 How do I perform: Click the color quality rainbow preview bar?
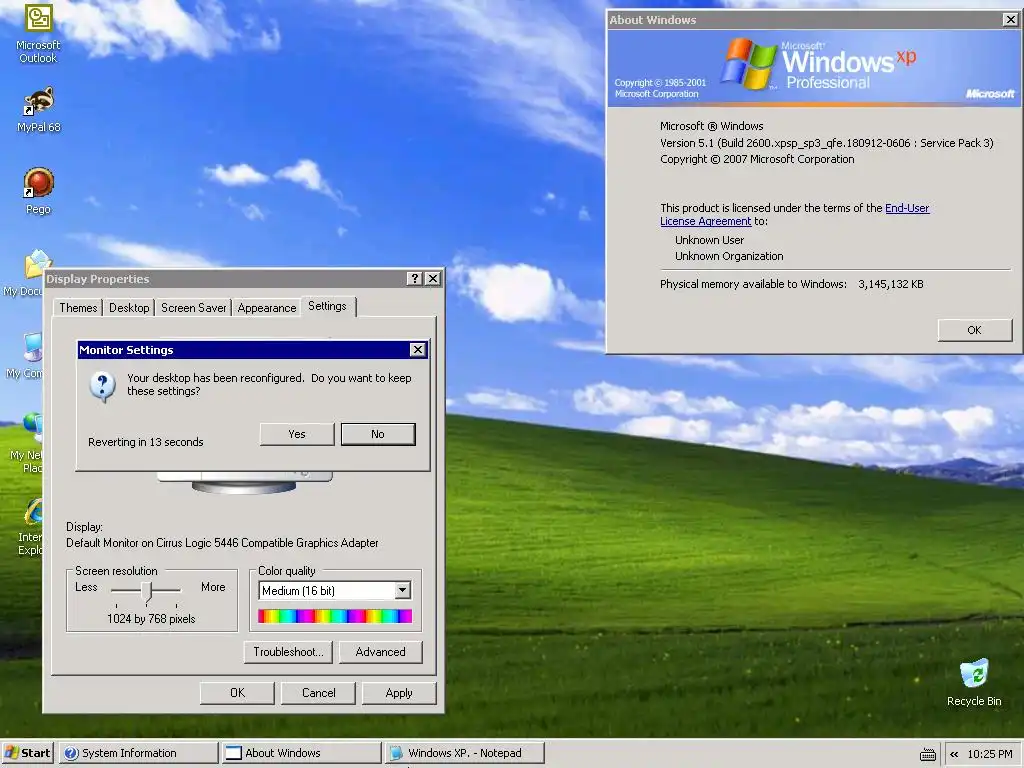click(x=335, y=616)
